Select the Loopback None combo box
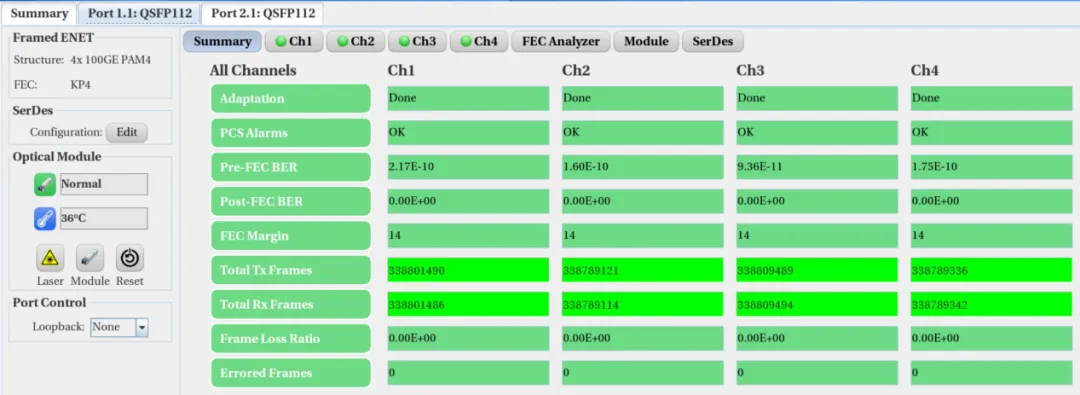Viewport: 1080px width, 395px height. [x=119, y=327]
